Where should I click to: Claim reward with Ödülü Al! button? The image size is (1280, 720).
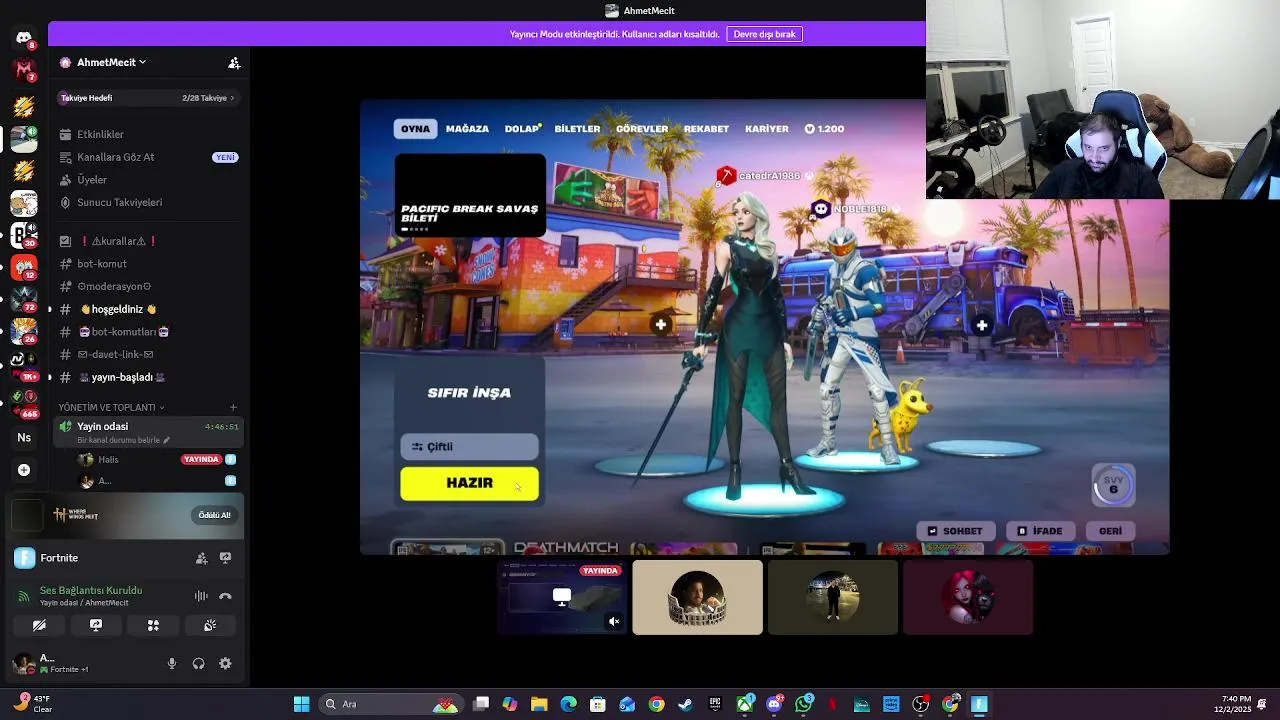click(x=214, y=515)
